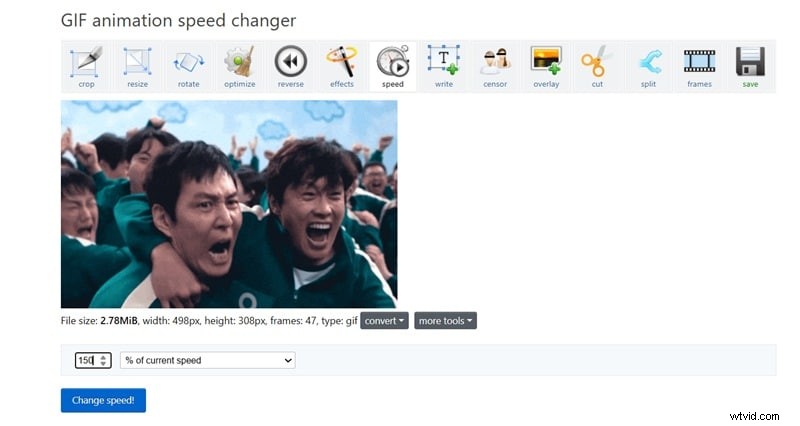Select the crop tool icon
The height and width of the screenshot is (426, 800).
coord(86,66)
